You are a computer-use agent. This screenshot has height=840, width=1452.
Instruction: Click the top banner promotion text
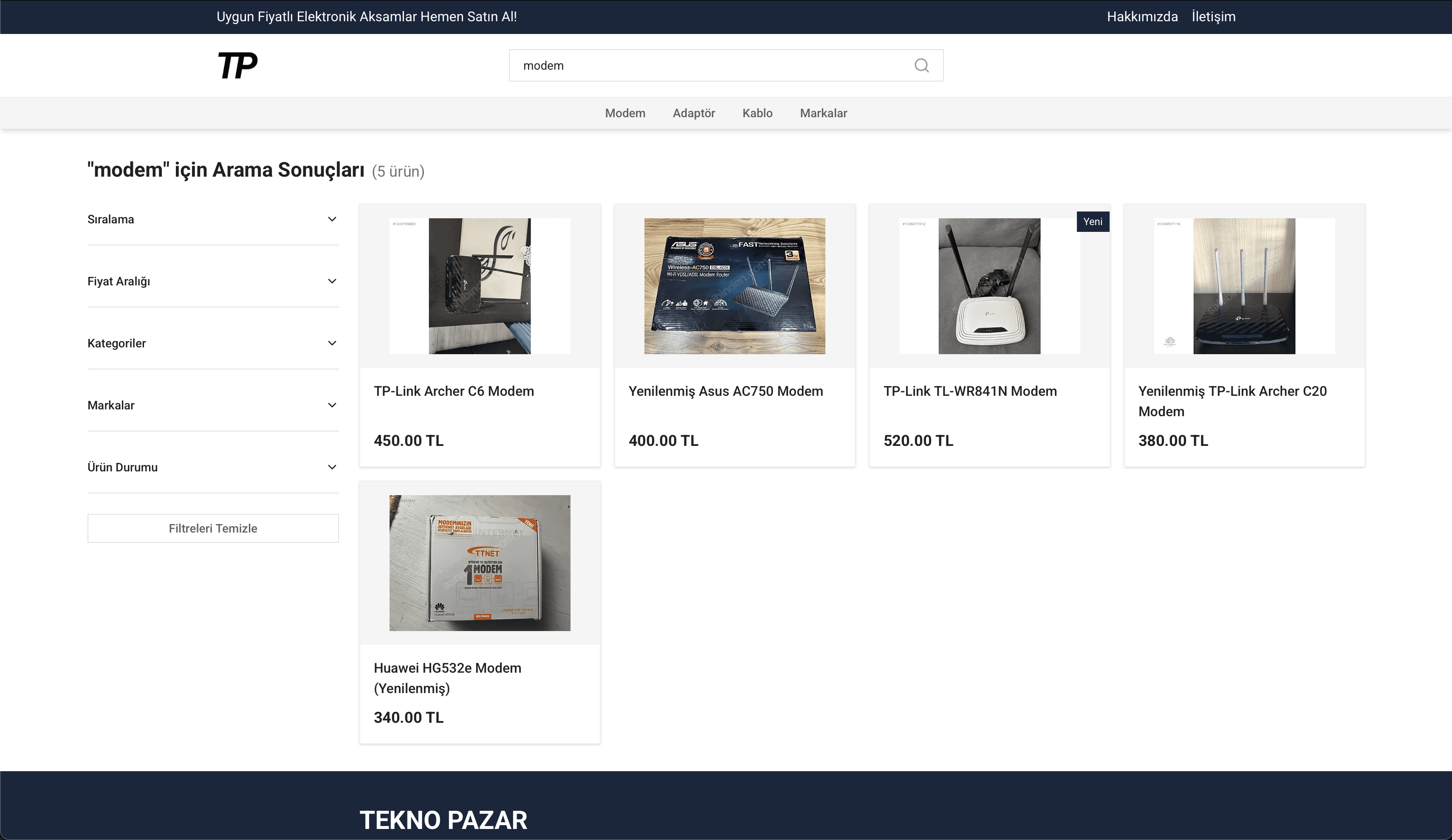367,17
